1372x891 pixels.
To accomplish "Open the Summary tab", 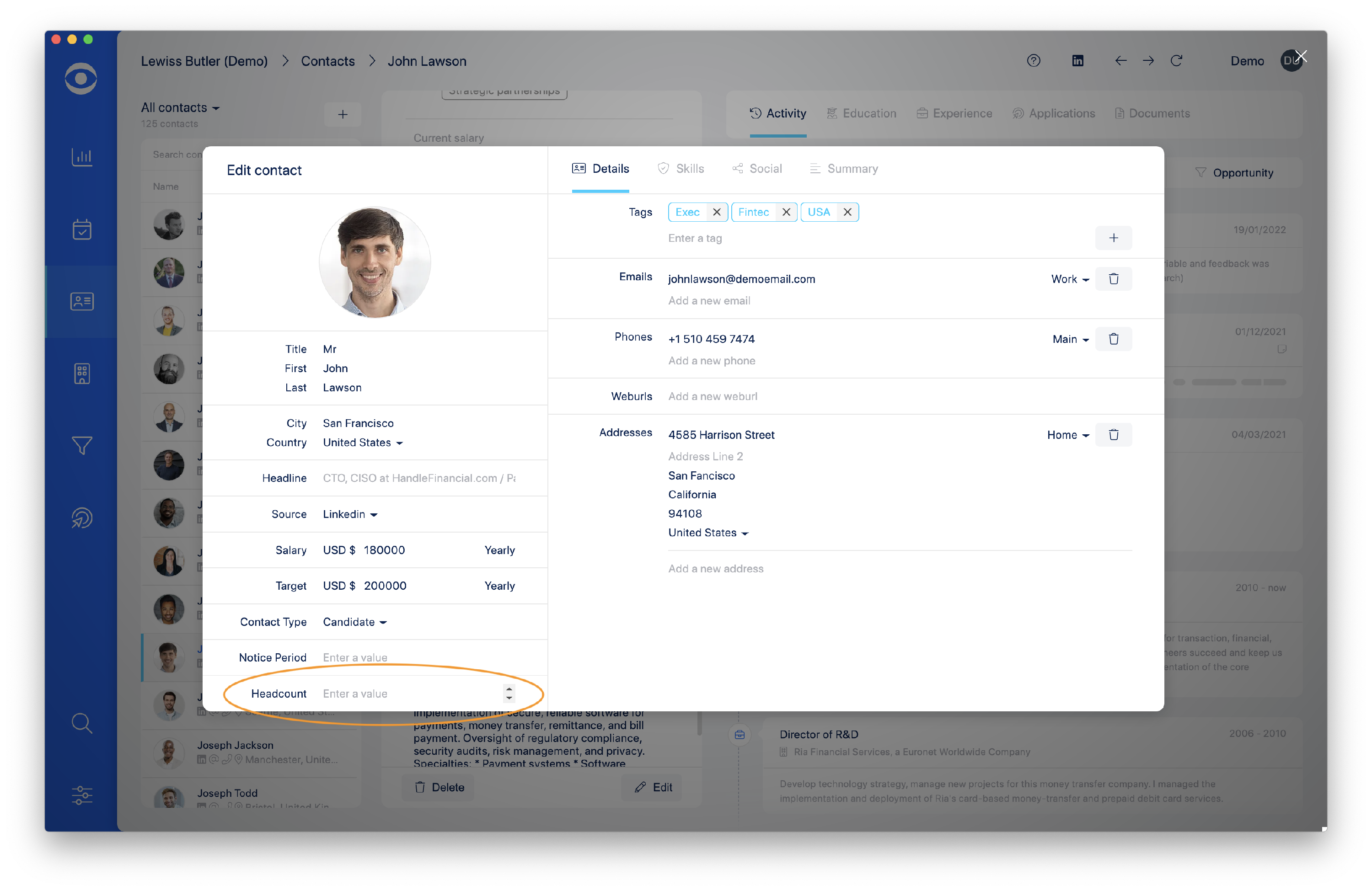I will [x=844, y=169].
